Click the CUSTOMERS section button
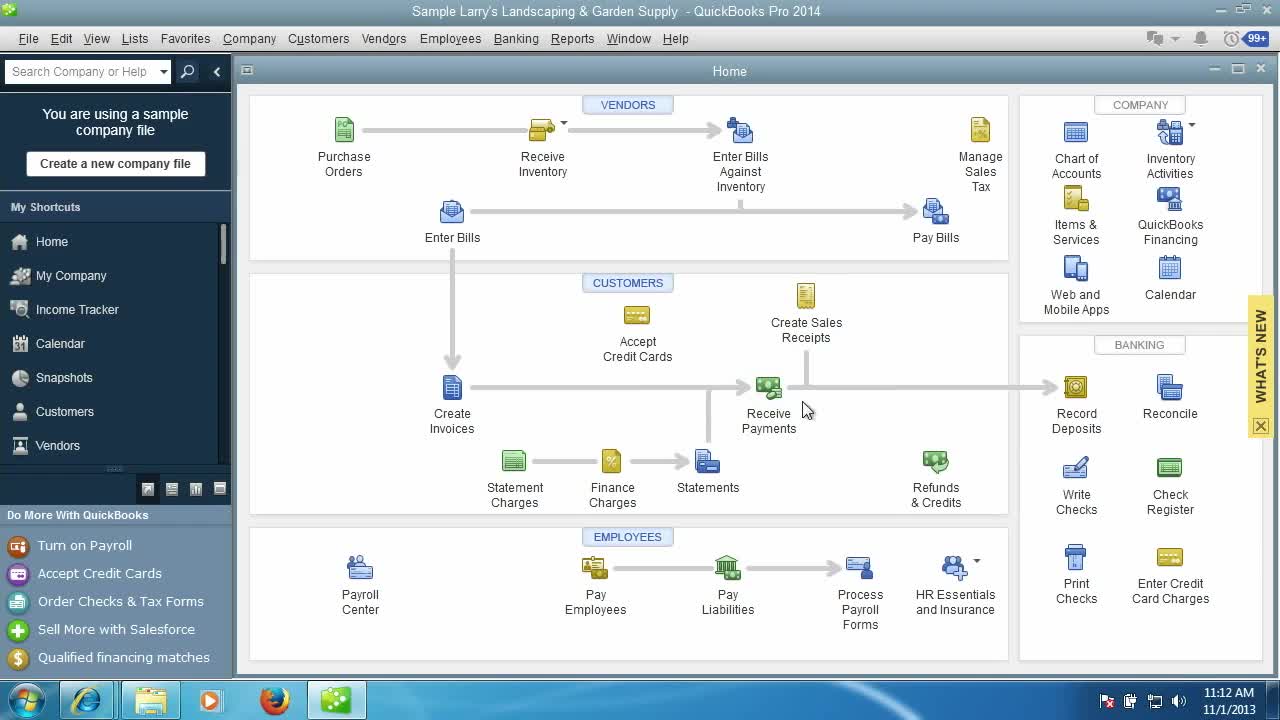1280x720 pixels. pos(628,283)
